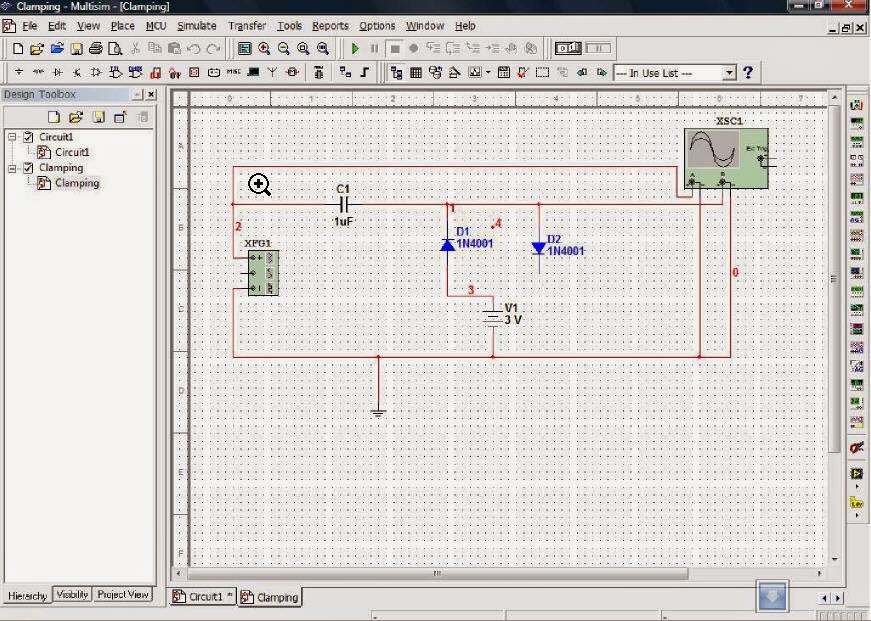Open the help question mark icon
Screen dimensions: 871x621
(x=748, y=73)
